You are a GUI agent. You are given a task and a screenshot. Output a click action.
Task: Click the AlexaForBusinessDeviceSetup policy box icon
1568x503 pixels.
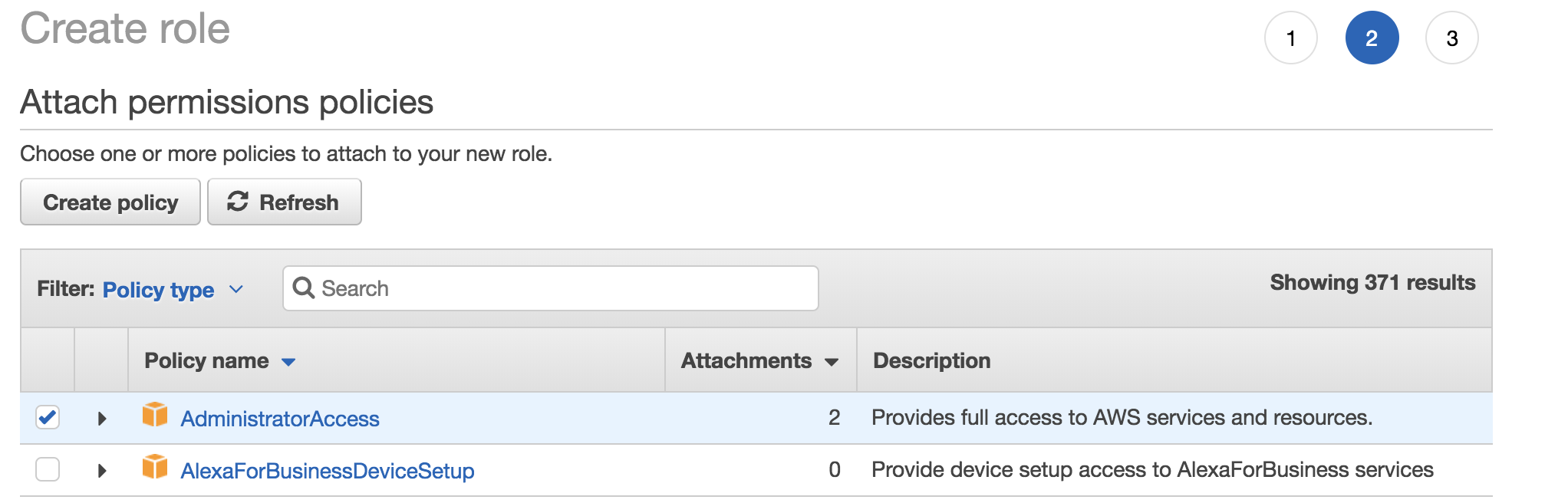click(x=155, y=467)
